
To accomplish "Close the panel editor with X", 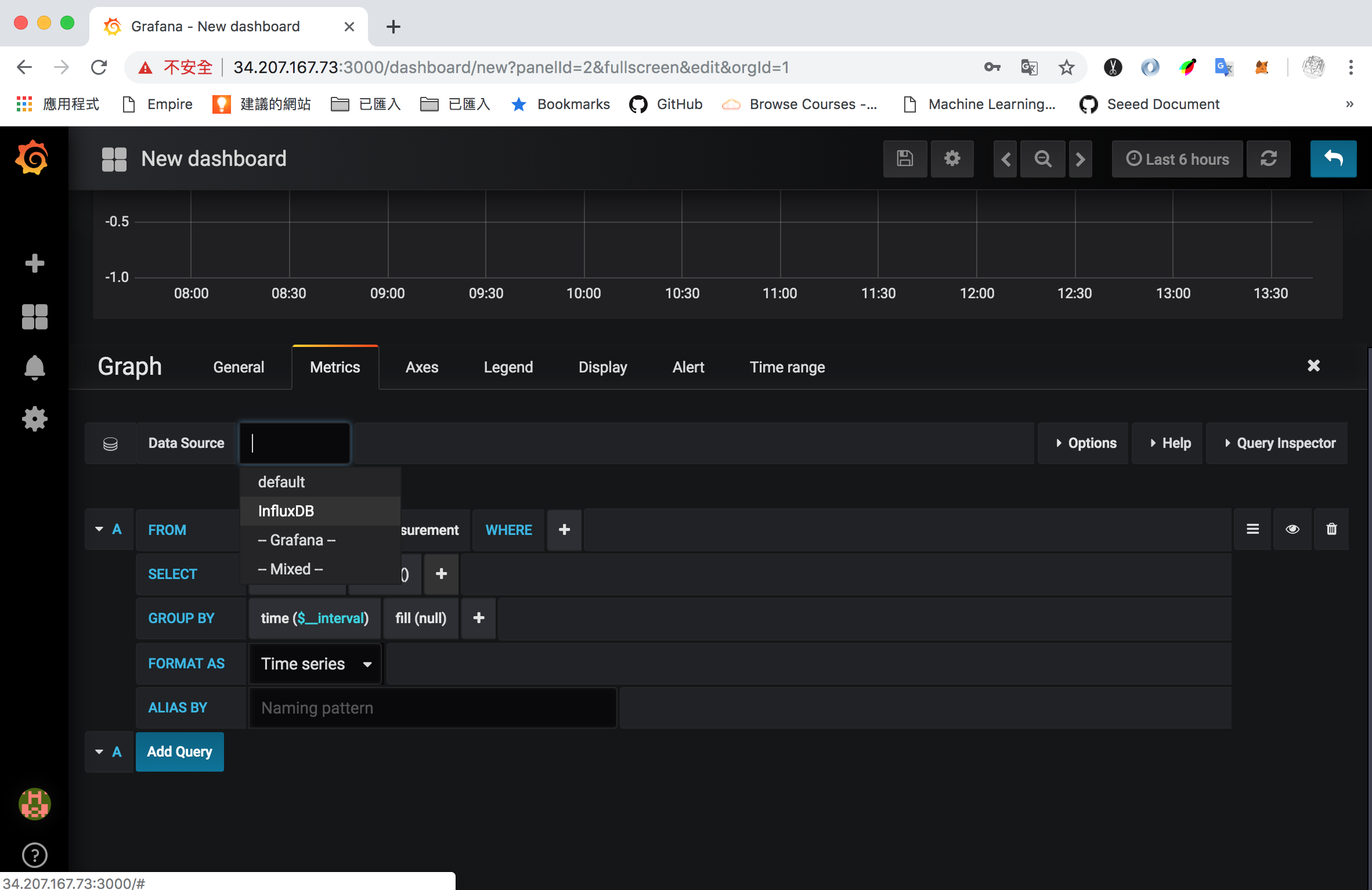I will [x=1313, y=366].
